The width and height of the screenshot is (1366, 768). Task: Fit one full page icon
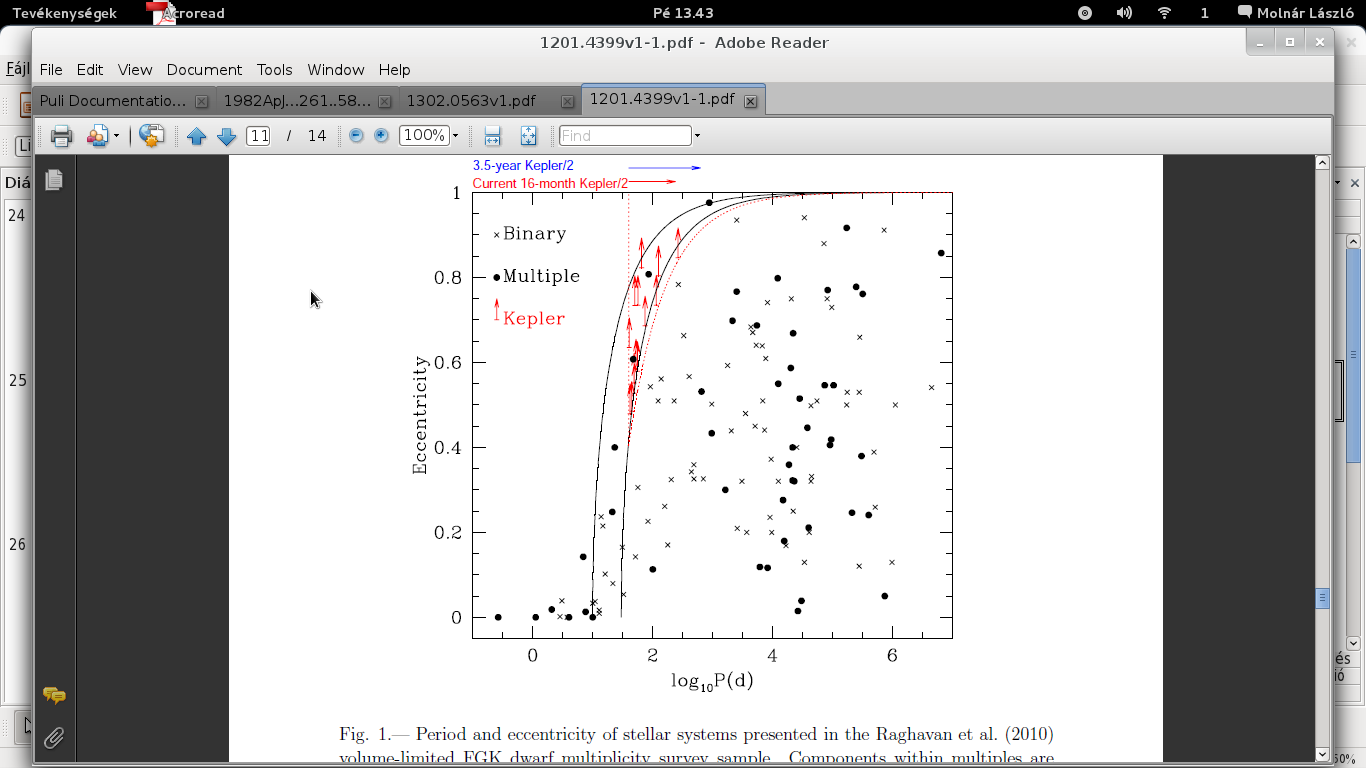click(529, 136)
